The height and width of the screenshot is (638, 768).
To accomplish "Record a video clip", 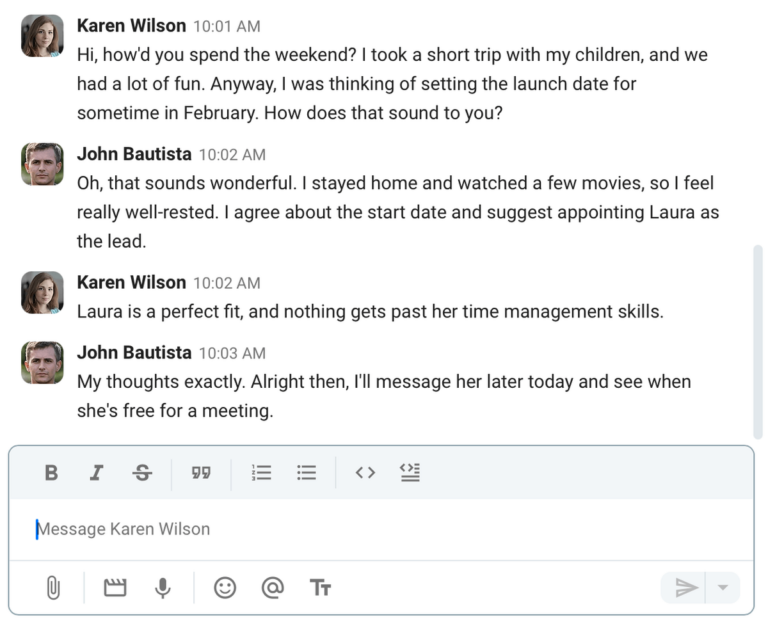I will point(116,588).
